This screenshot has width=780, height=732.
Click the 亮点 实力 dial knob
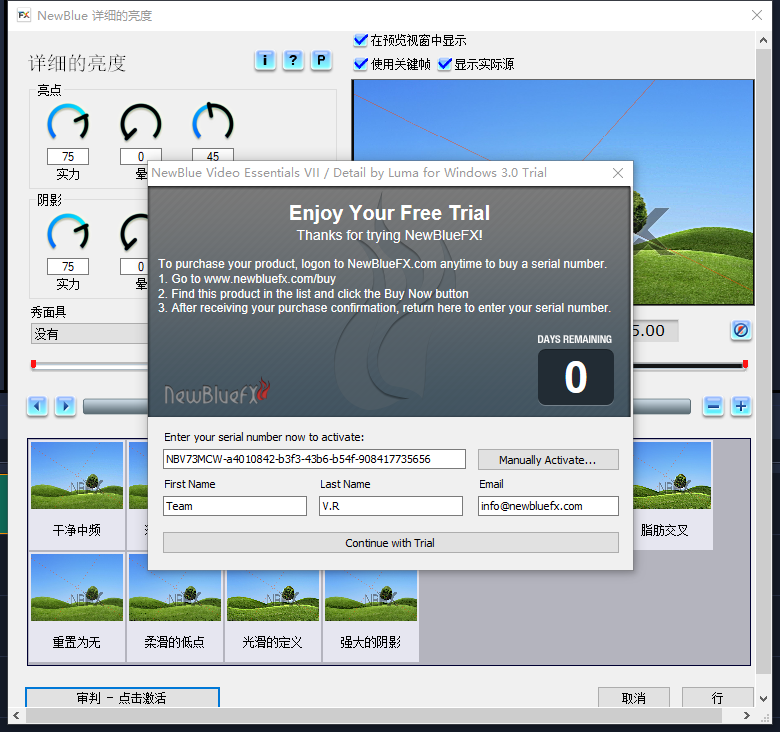point(68,123)
